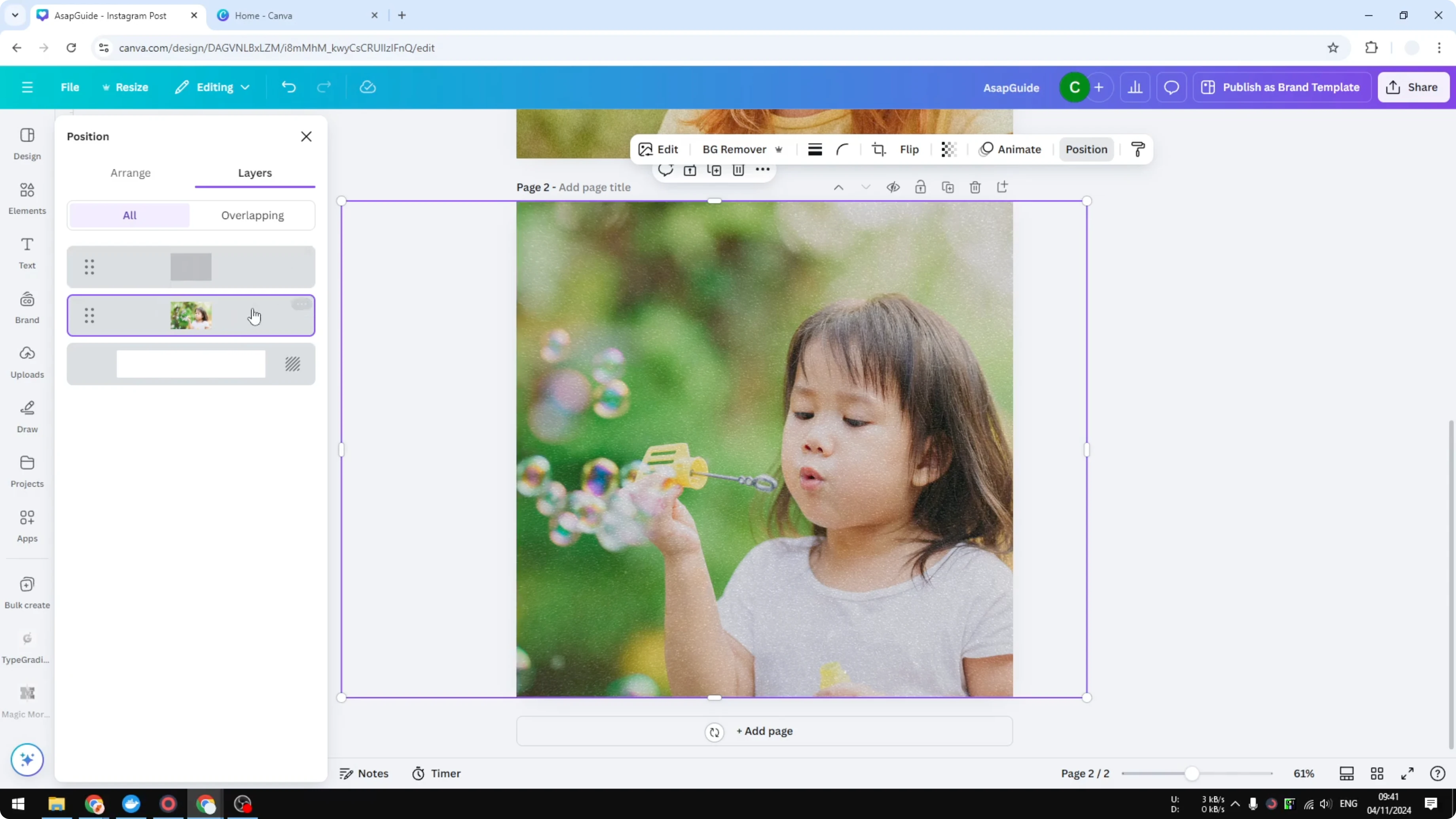
Task: Open the Uploads panel
Action: pos(27,362)
